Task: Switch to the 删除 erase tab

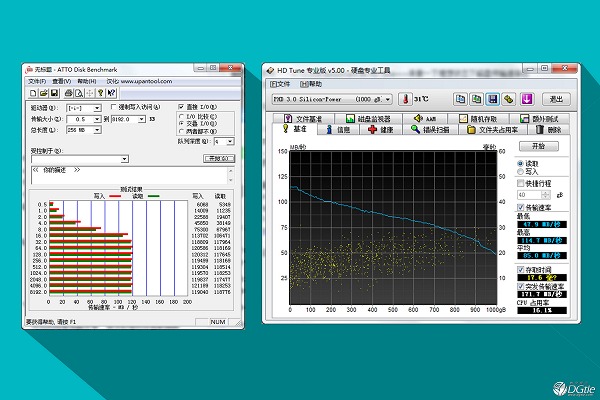Action: 549,130
